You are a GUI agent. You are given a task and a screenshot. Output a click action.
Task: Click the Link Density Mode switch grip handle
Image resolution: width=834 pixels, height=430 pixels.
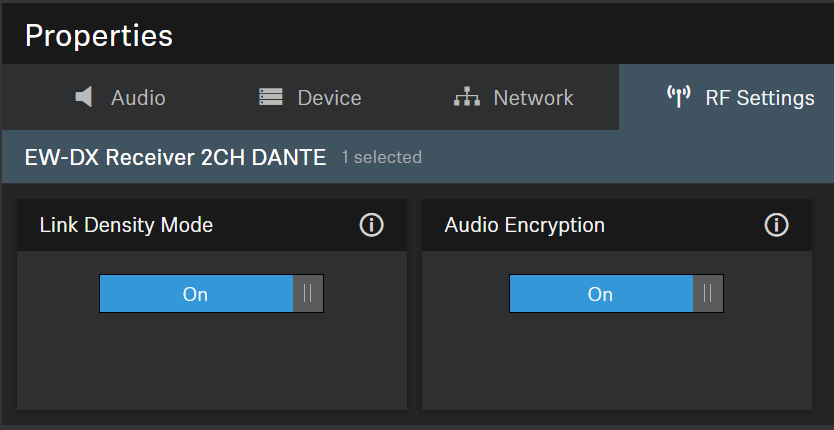coord(308,294)
